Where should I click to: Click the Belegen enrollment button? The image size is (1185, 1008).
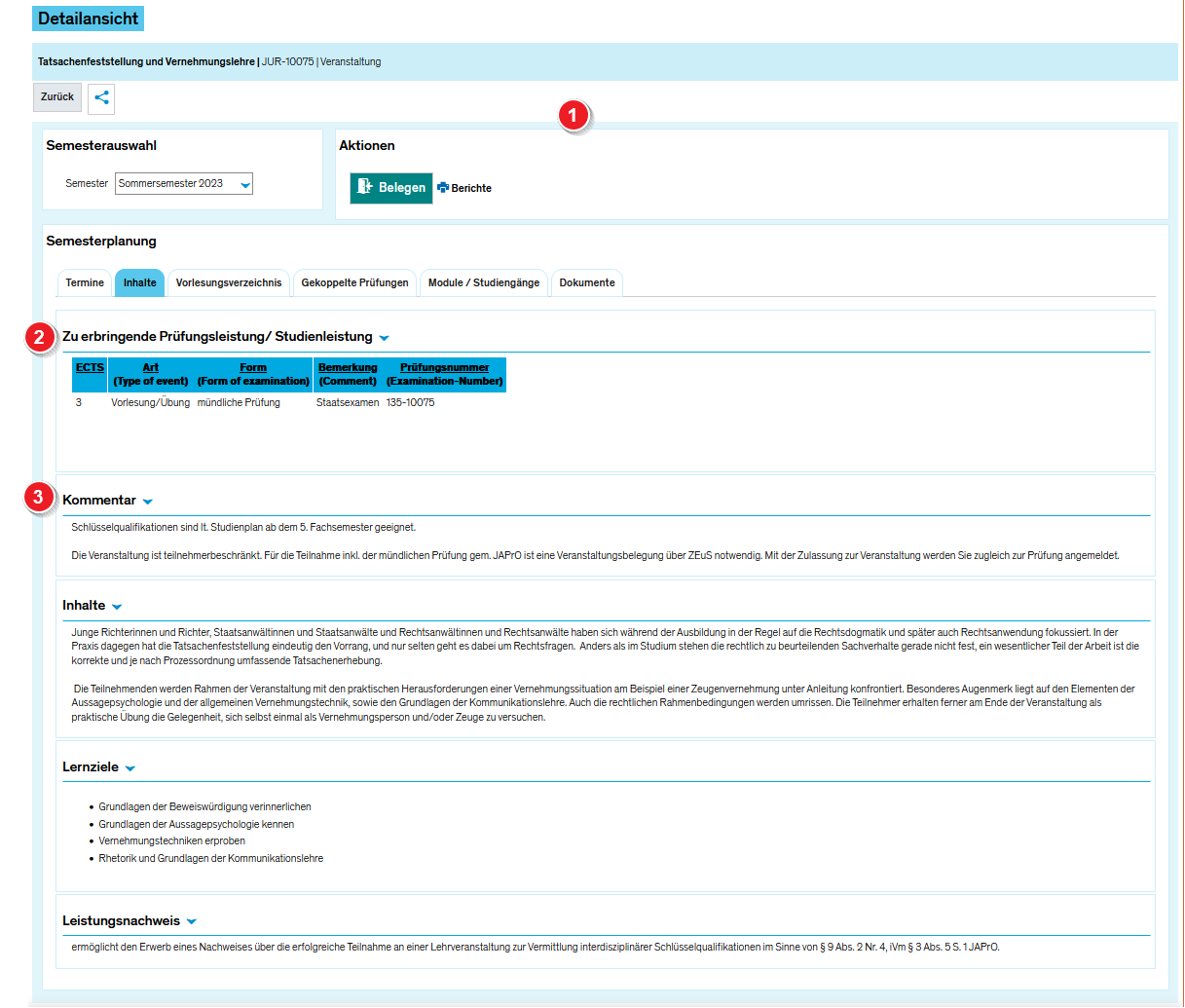click(391, 188)
